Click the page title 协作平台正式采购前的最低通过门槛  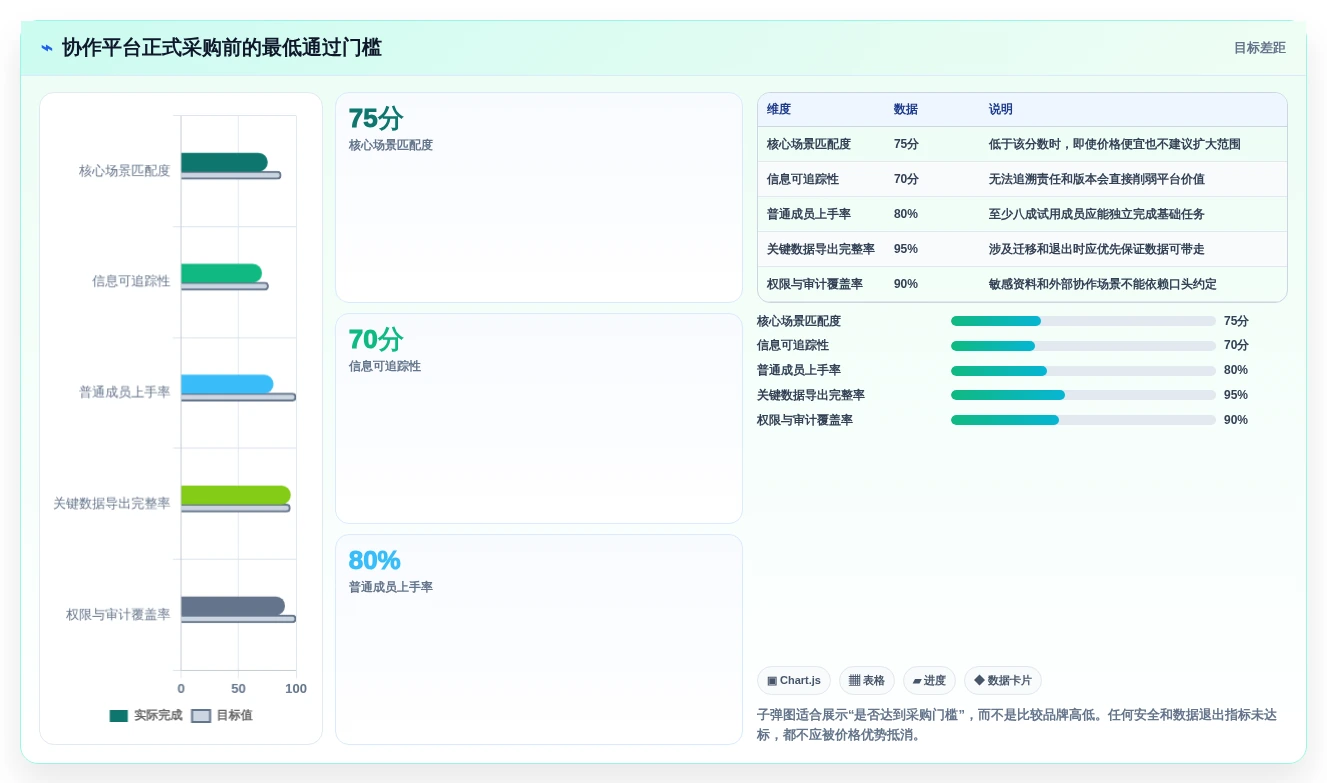[x=222, y=48]
